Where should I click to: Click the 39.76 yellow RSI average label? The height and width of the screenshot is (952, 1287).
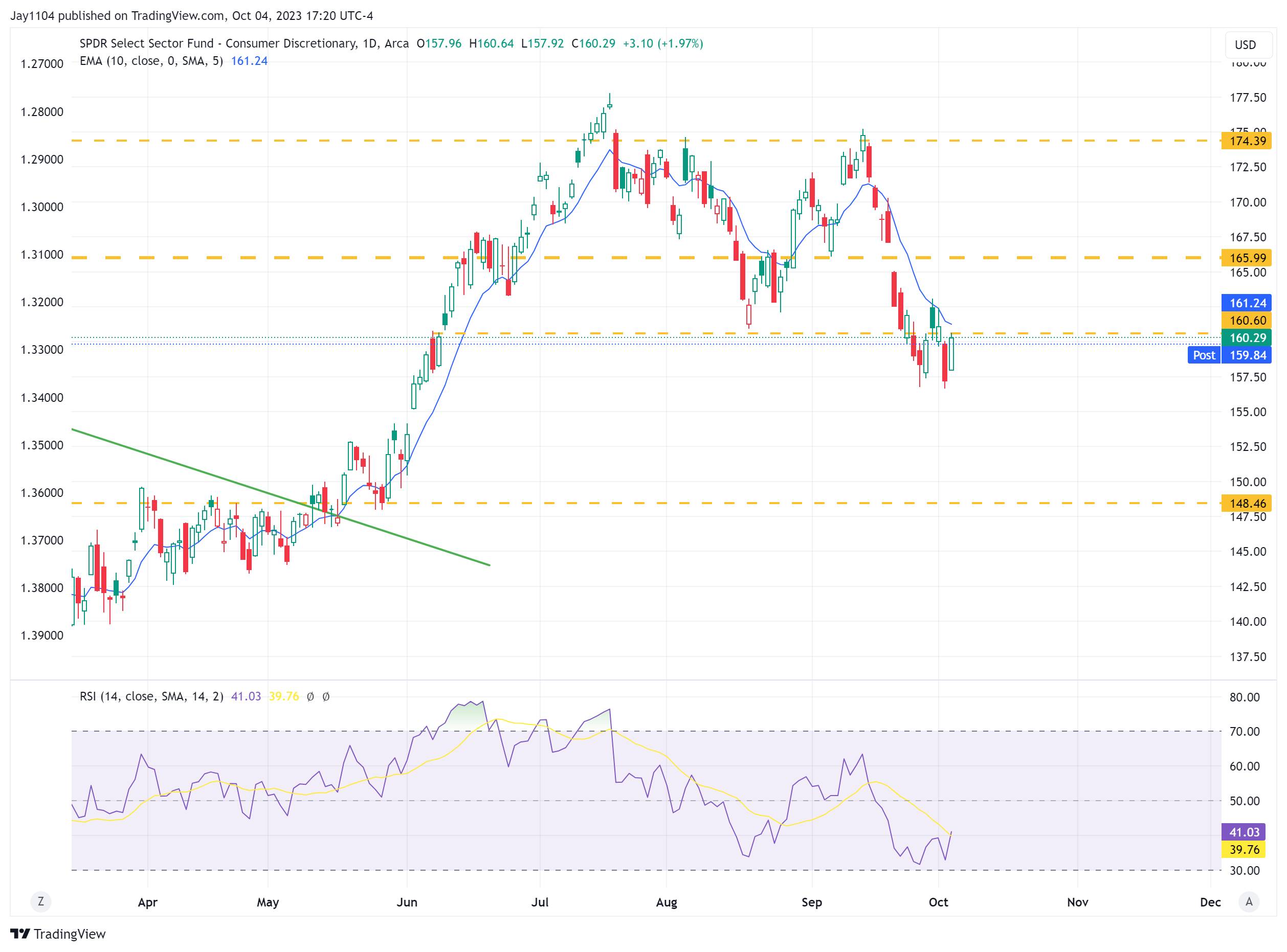tap(1242, 849)
